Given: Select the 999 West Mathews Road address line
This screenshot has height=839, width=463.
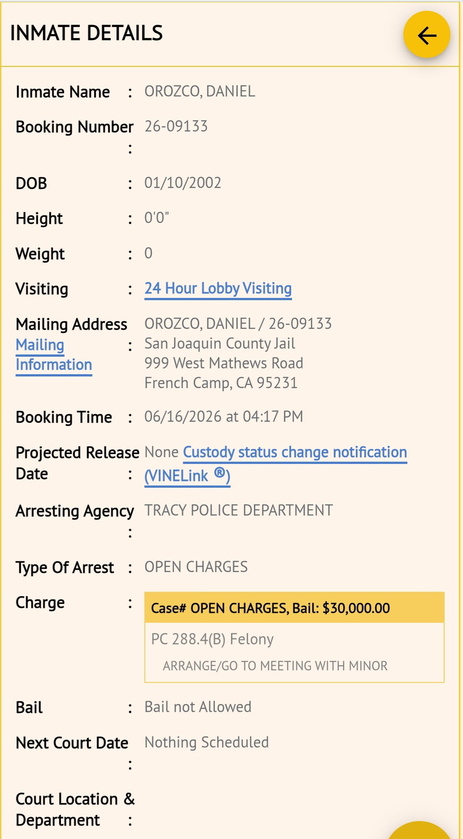Looking at the screenshot, I should tap(224, 363).
